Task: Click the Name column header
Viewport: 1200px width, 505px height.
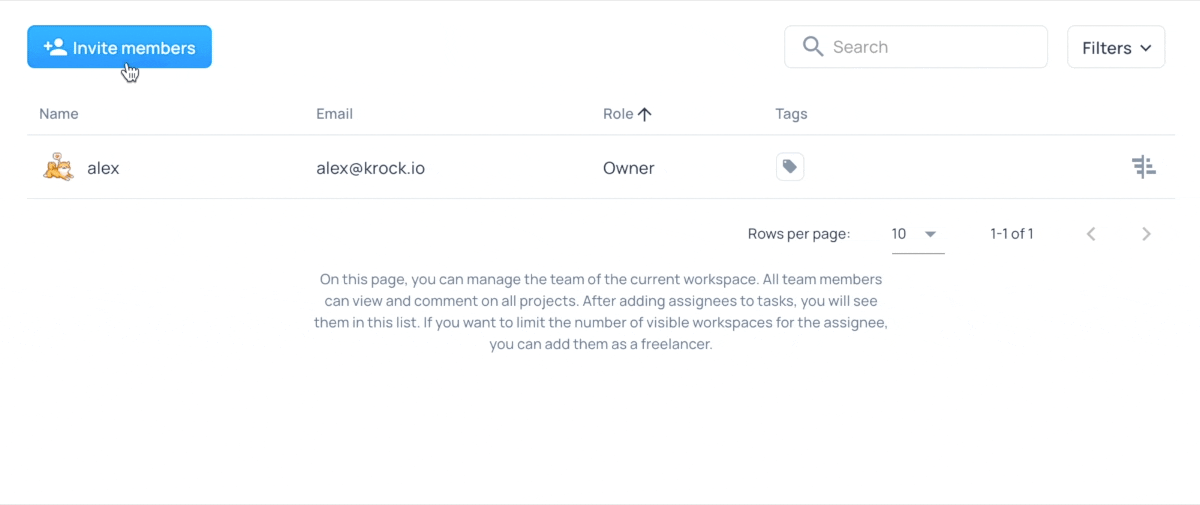Action: pyautogui.click(x=59, y=114)
